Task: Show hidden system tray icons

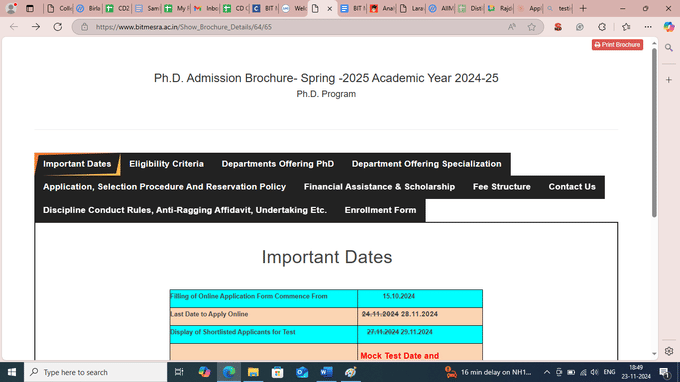Action: [x=547, y=372]
